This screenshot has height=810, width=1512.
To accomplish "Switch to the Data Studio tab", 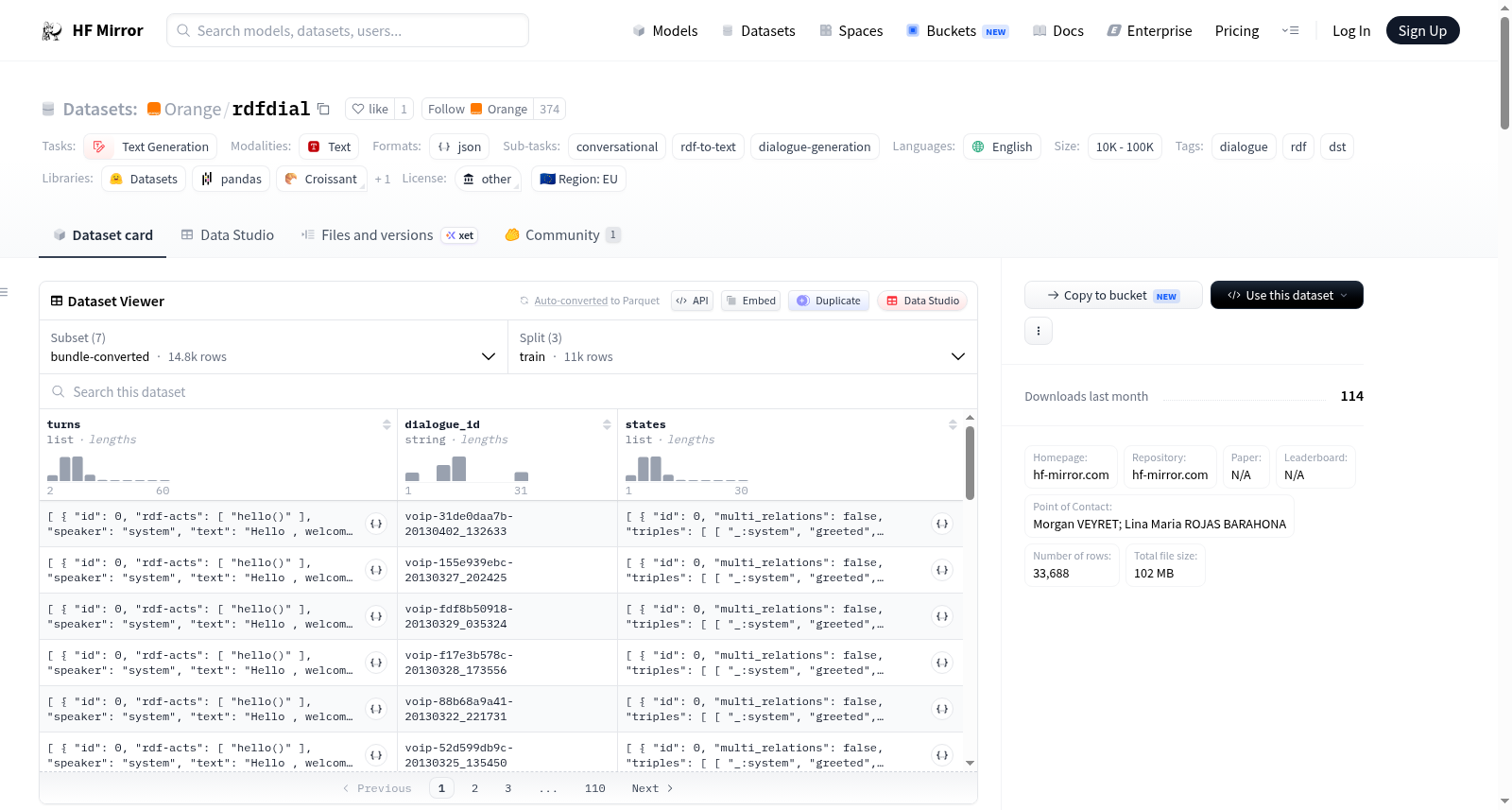I will click(x=228, y=235).
